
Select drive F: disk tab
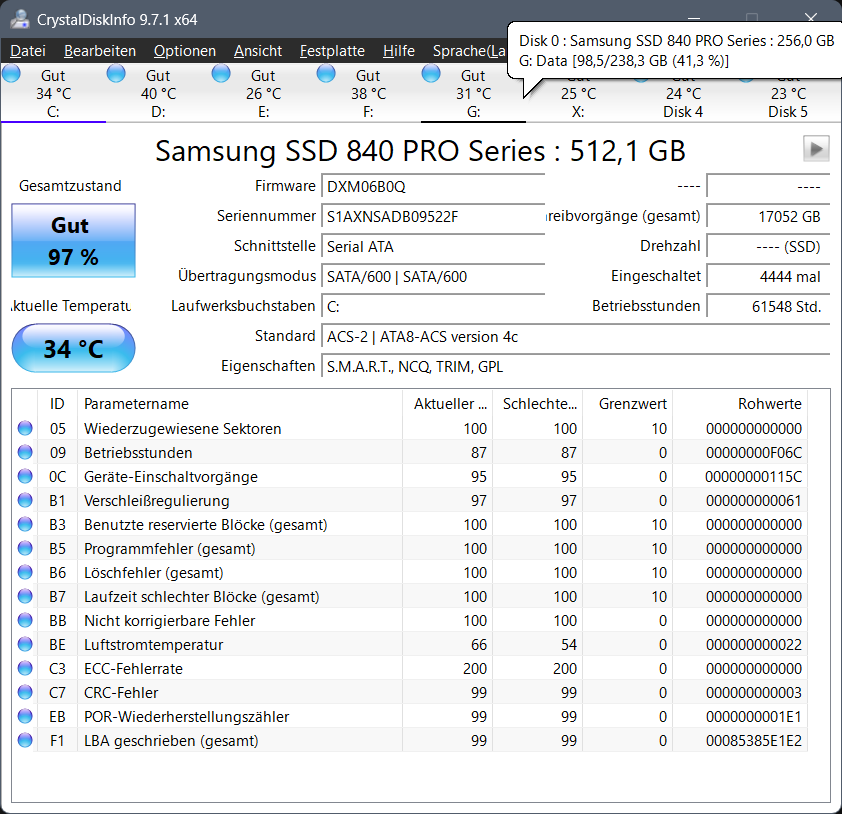pyautogui.click(x=368, y=93)
